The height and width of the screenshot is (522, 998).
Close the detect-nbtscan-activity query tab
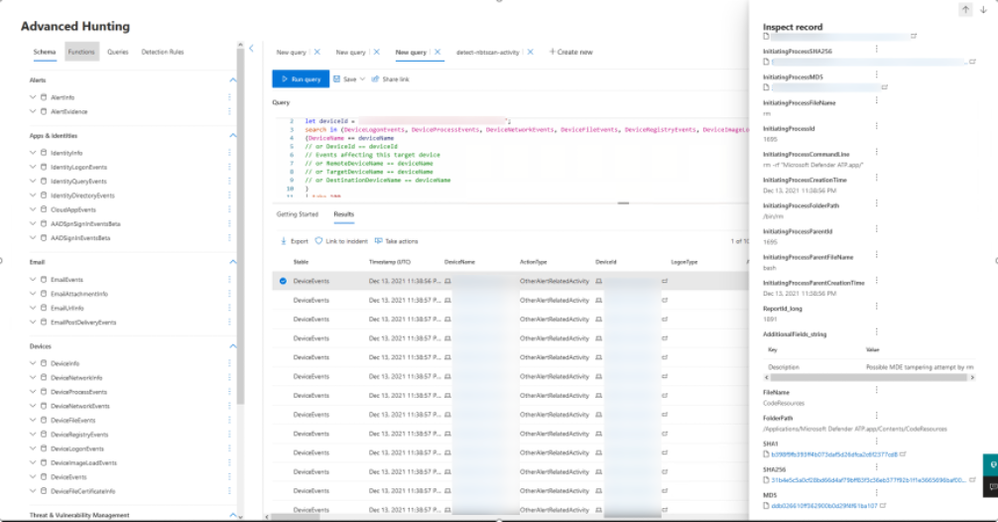click(530, 52)
